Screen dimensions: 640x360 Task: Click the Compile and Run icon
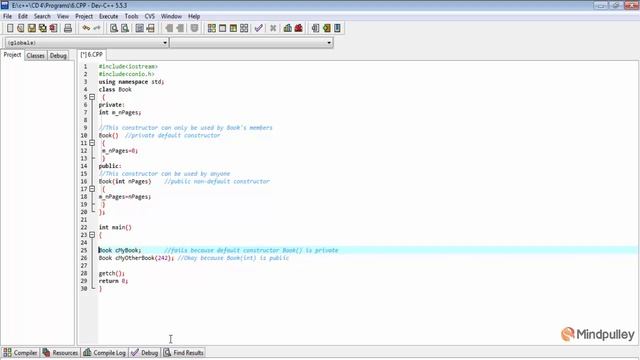pos(233,28)
